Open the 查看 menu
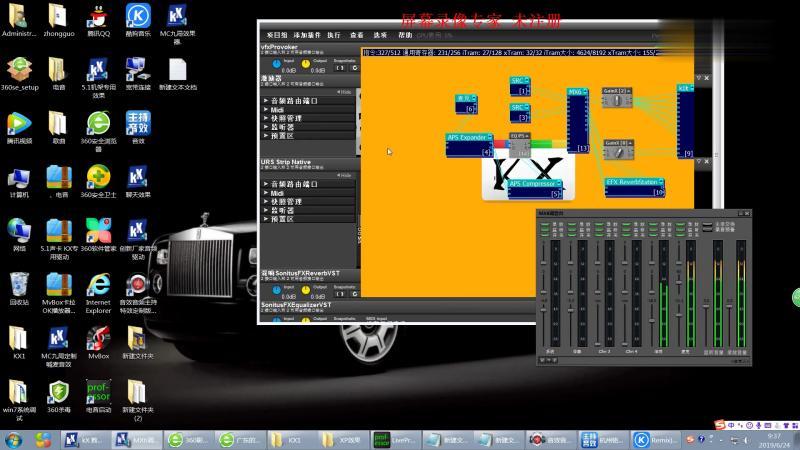800x450 pixels. 357,35
